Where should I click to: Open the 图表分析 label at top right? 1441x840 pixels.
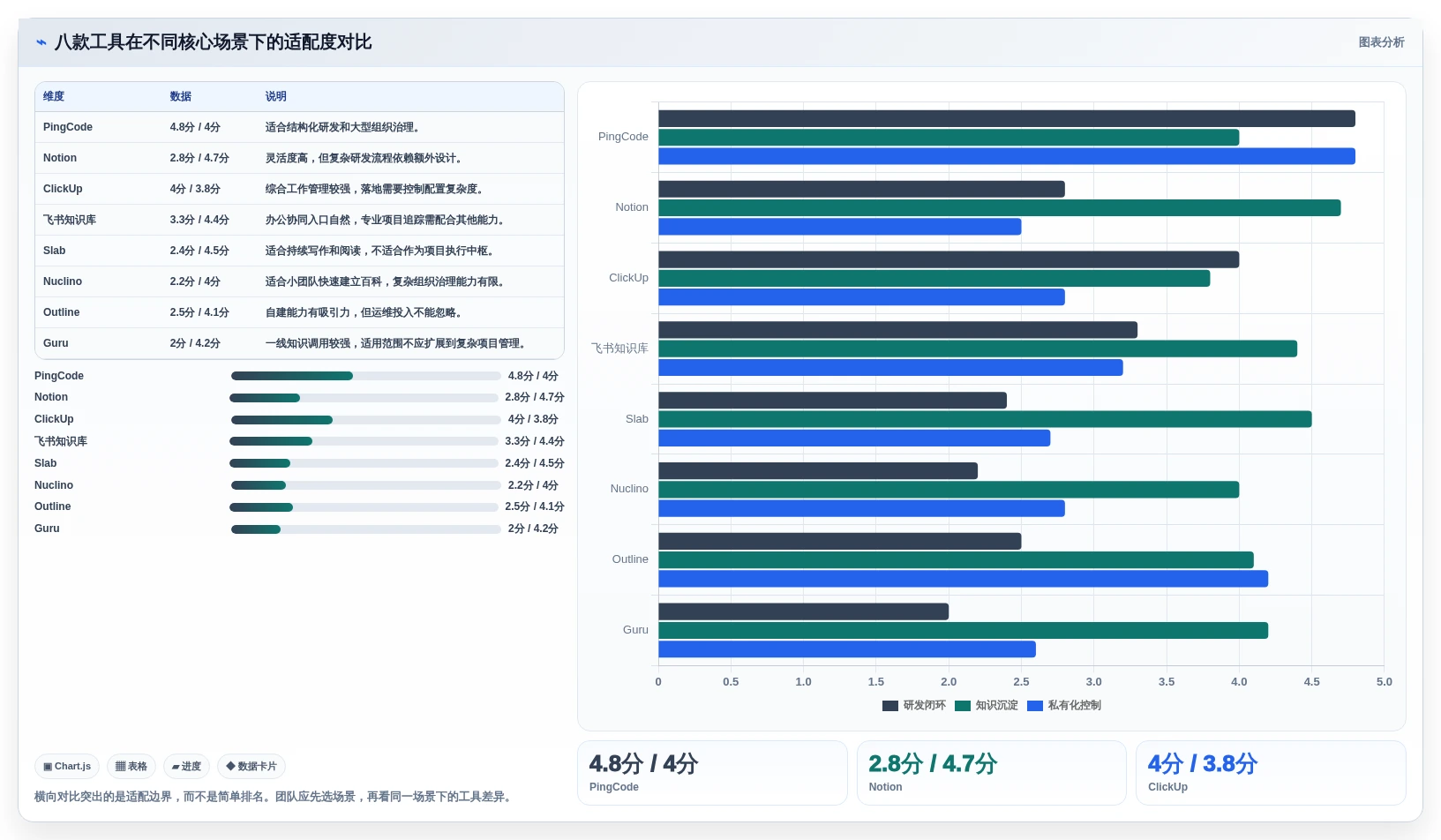click(x=1381, y=42)
